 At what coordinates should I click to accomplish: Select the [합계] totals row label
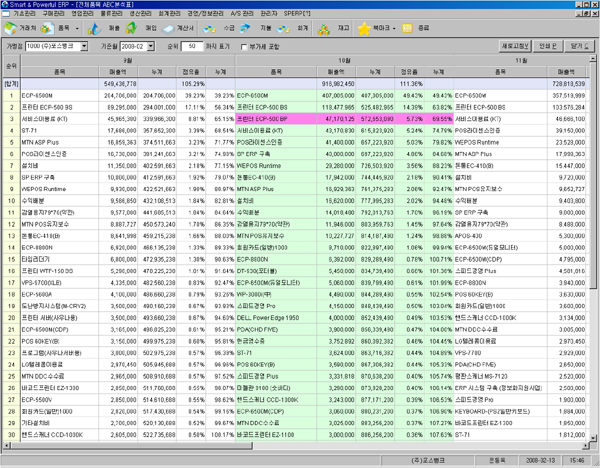[11, 84]
